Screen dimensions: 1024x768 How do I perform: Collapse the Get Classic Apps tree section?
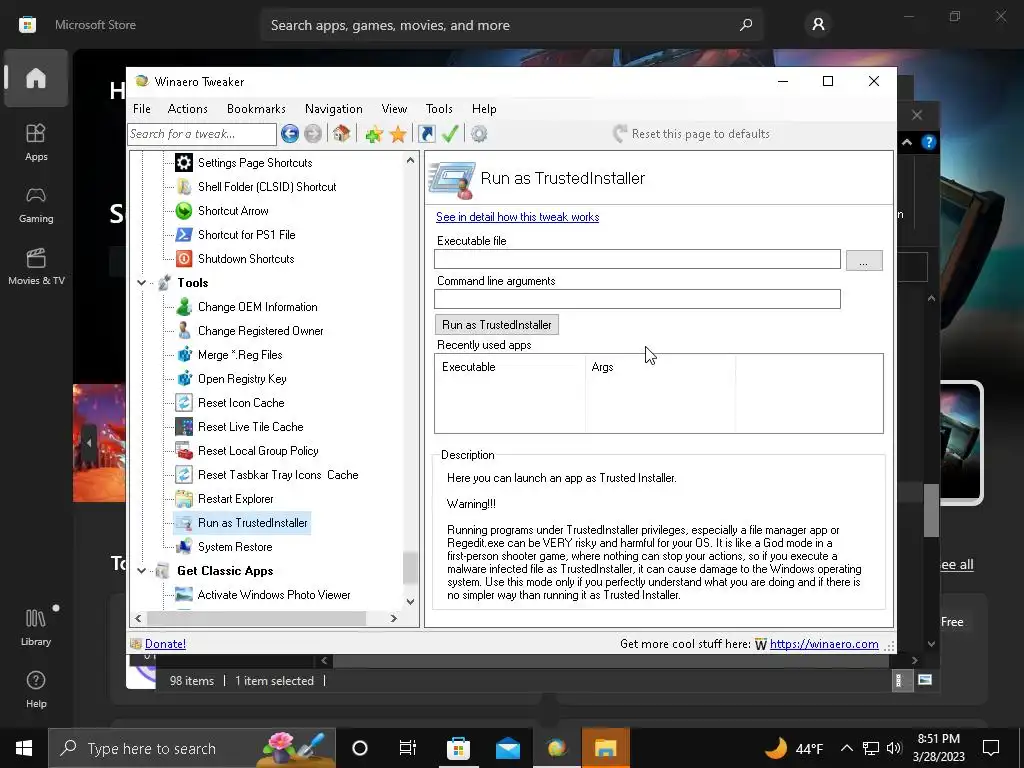141,571
